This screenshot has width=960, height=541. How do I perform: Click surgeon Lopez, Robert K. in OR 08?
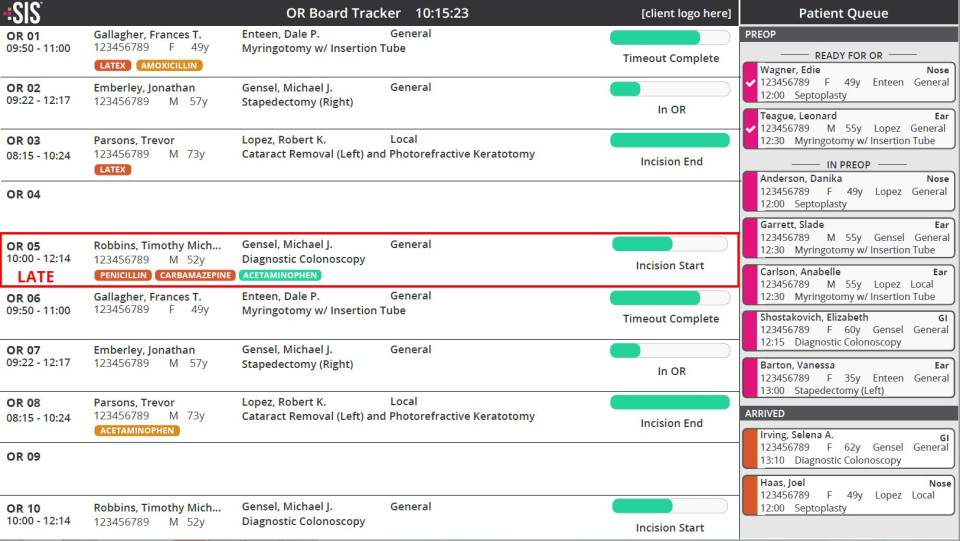click(283, 402)
